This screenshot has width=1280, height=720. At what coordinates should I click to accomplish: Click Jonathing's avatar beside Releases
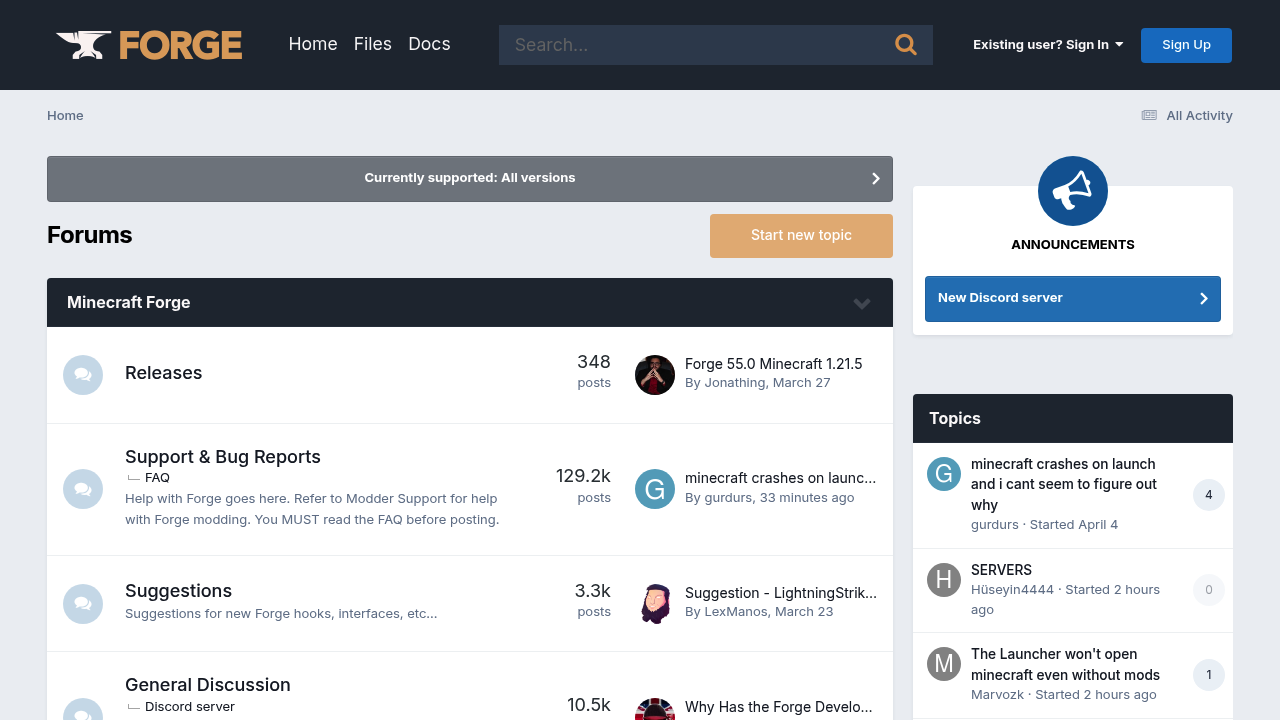(655, 375)
